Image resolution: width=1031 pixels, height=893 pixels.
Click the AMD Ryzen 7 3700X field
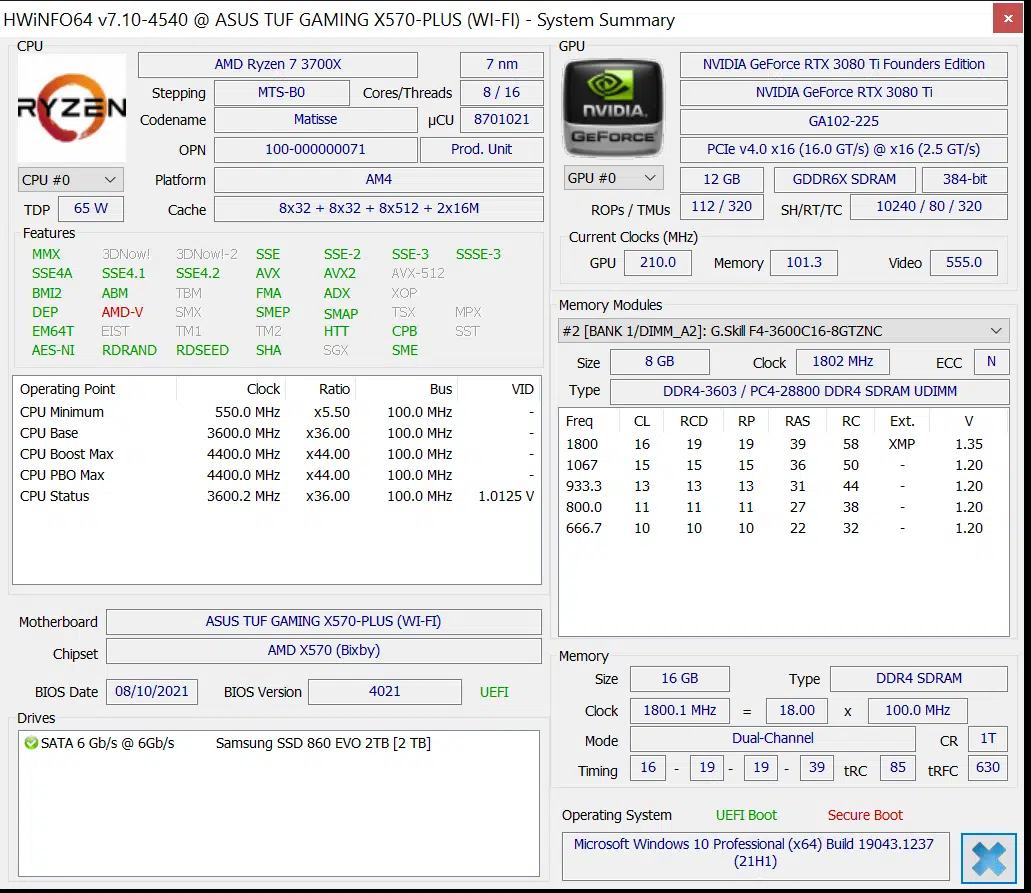click(x=277, y=64)
